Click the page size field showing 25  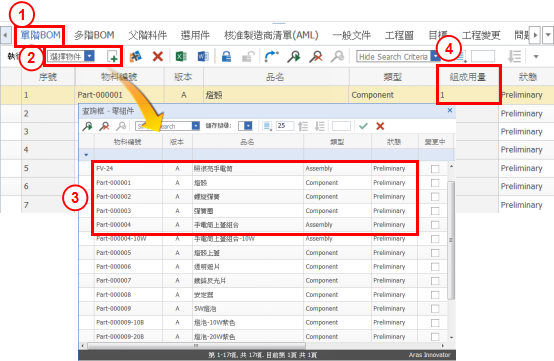pyautogui.click(x=285, y=126)
